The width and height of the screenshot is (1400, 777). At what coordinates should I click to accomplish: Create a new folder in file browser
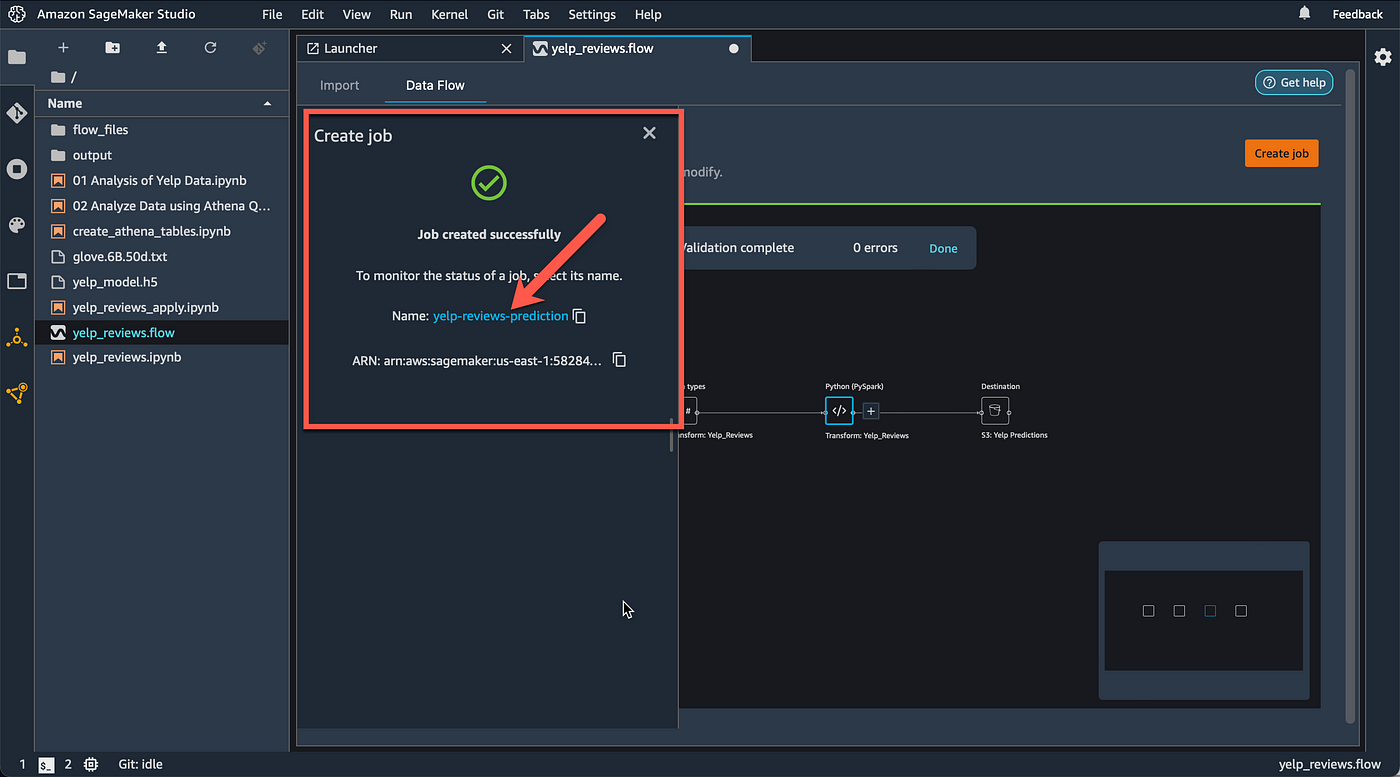click(112, 48)
